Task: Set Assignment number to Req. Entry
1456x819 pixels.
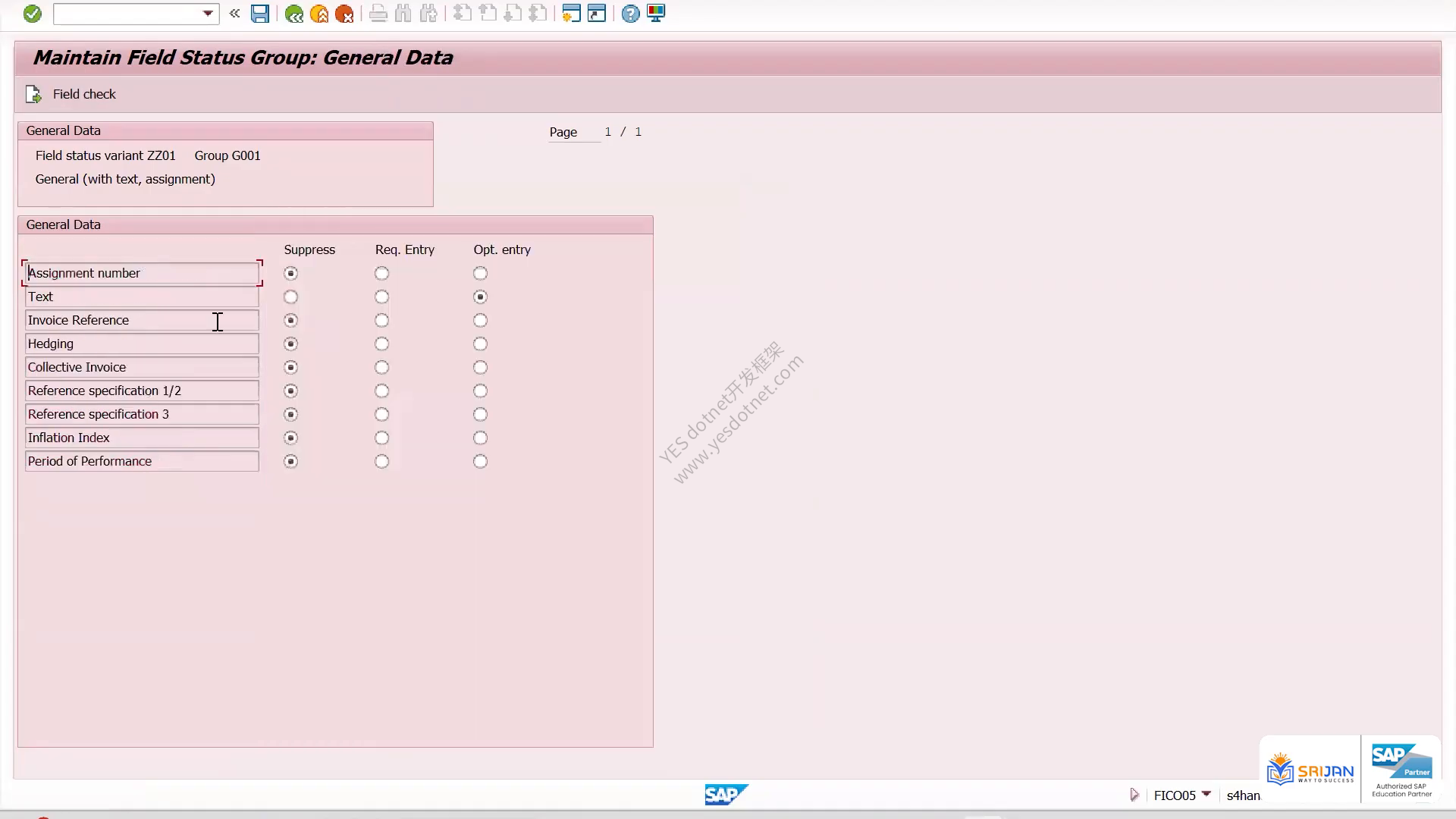Action: pyautogui.click(x=381, y=273)
